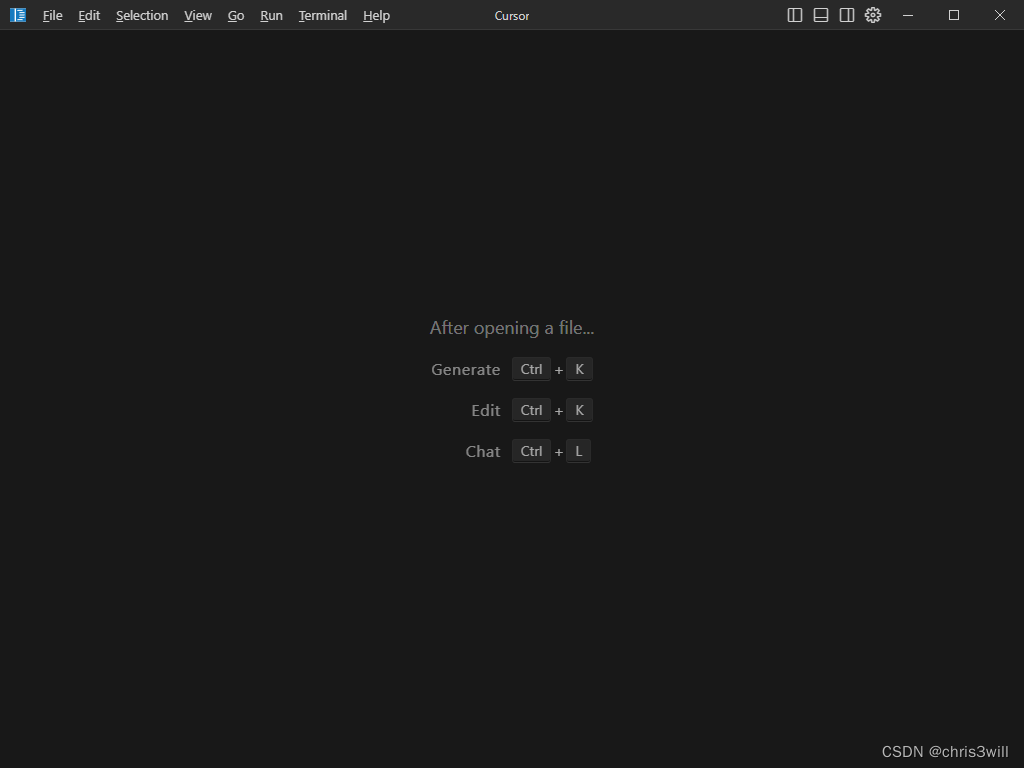Open the Go menu
The width and height of the screenshot is (1024, 768).
coord(236,15)
